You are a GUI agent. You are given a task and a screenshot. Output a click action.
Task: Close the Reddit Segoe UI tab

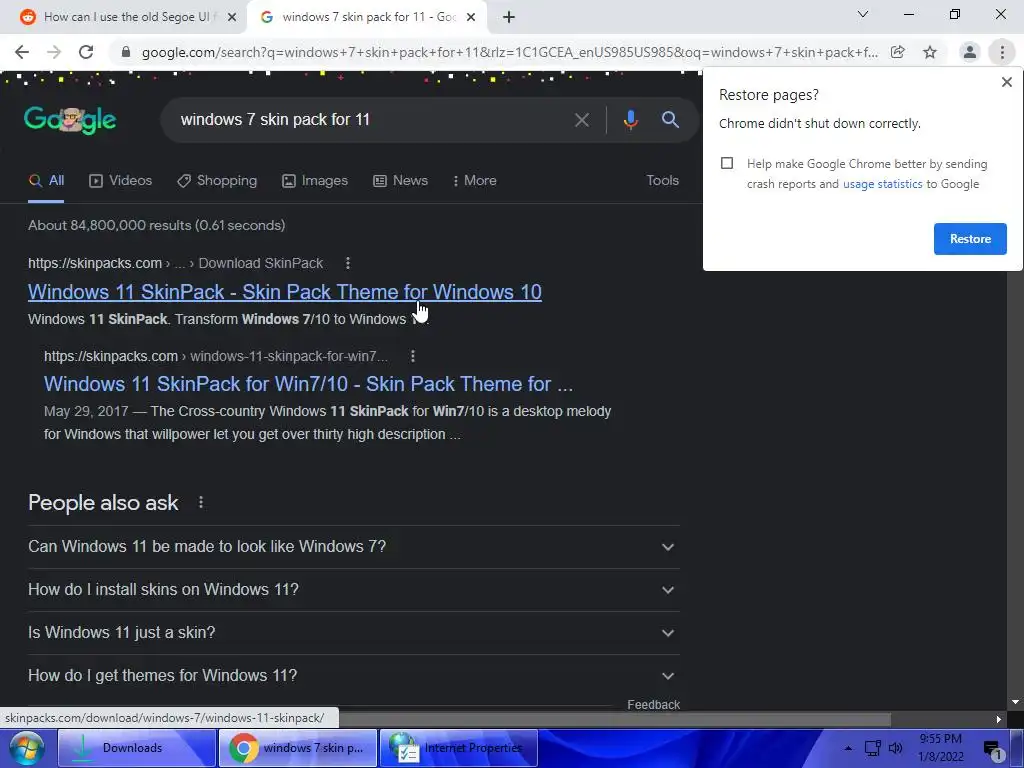click(232, 17)
